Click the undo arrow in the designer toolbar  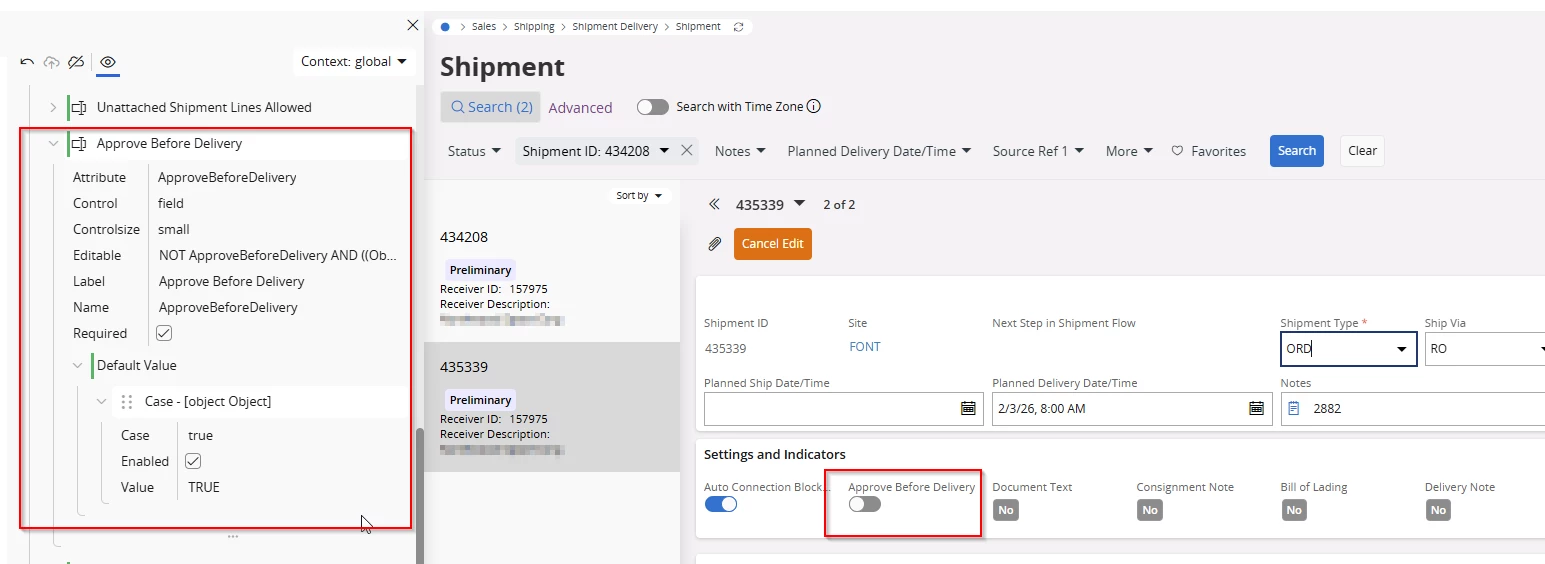point(27,62)
